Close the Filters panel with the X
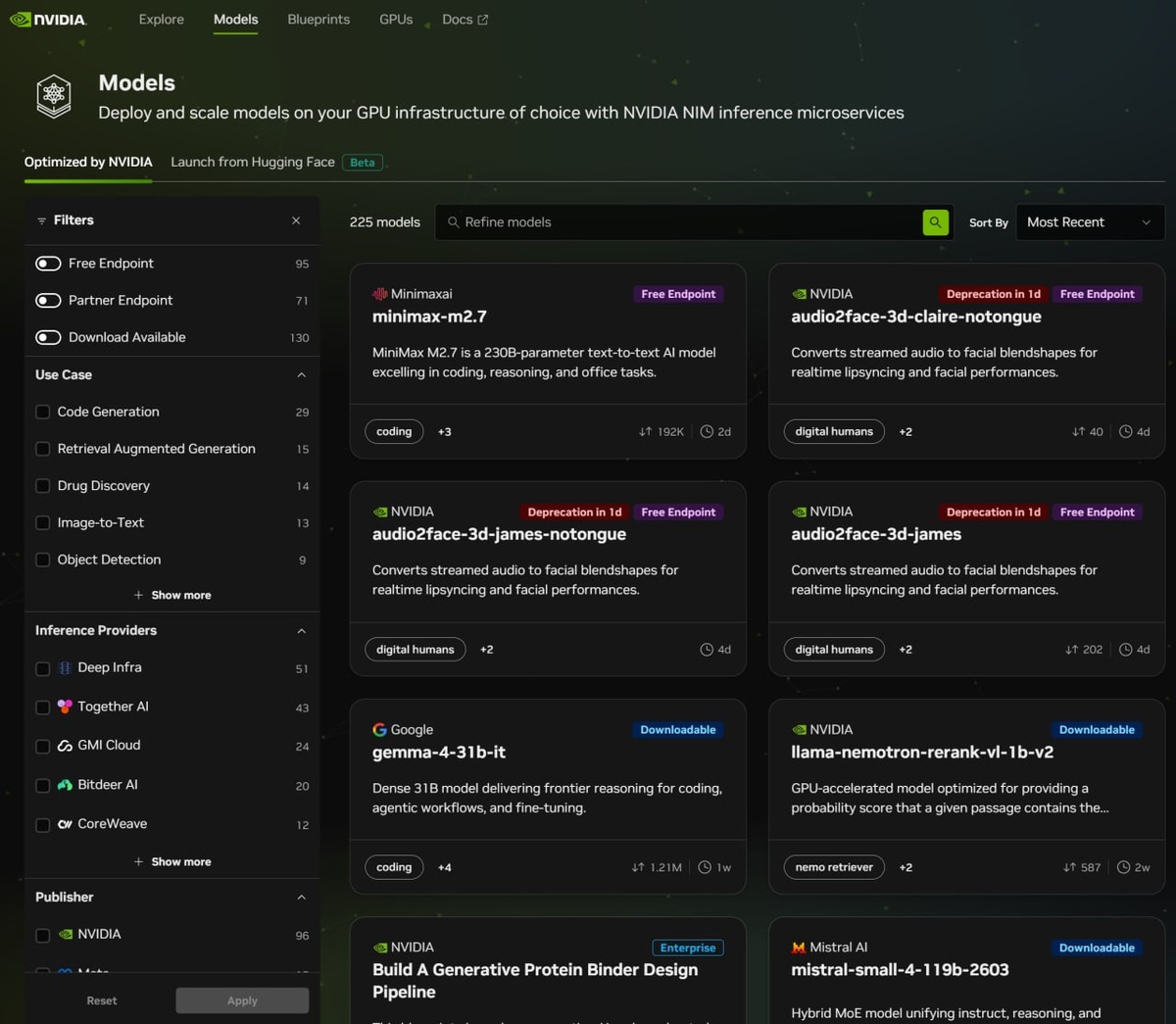This screenshot has width=1176, height=1024. click(296, 220)
